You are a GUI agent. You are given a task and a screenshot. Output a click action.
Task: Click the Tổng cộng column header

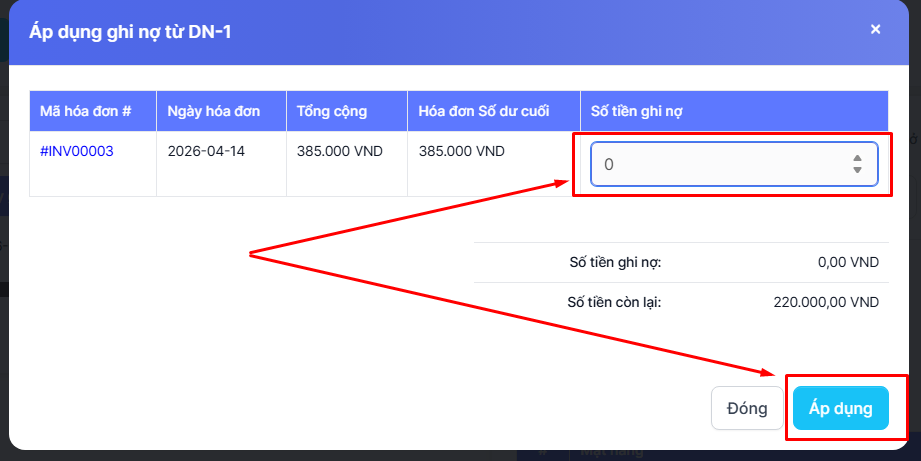point(332,111)
